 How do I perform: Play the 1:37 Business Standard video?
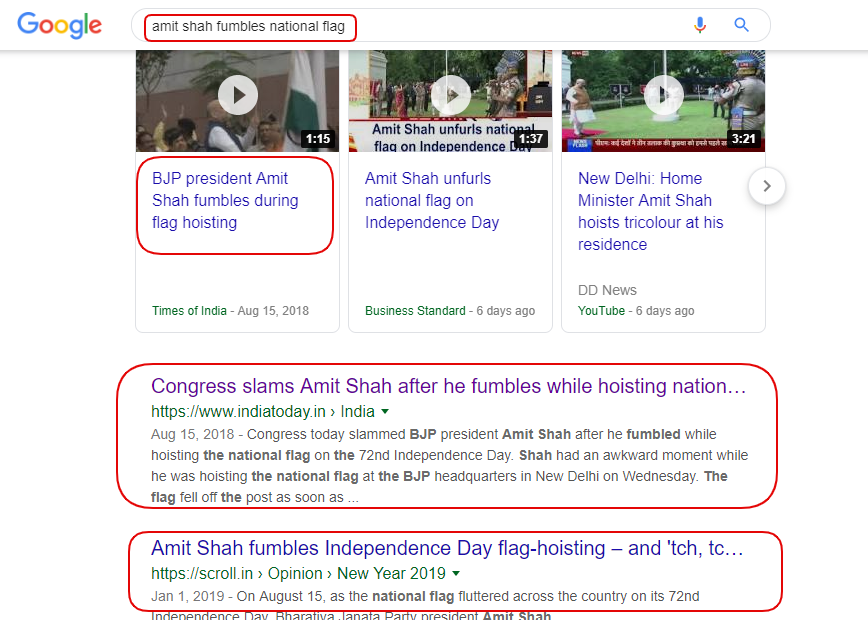point(451,95)
